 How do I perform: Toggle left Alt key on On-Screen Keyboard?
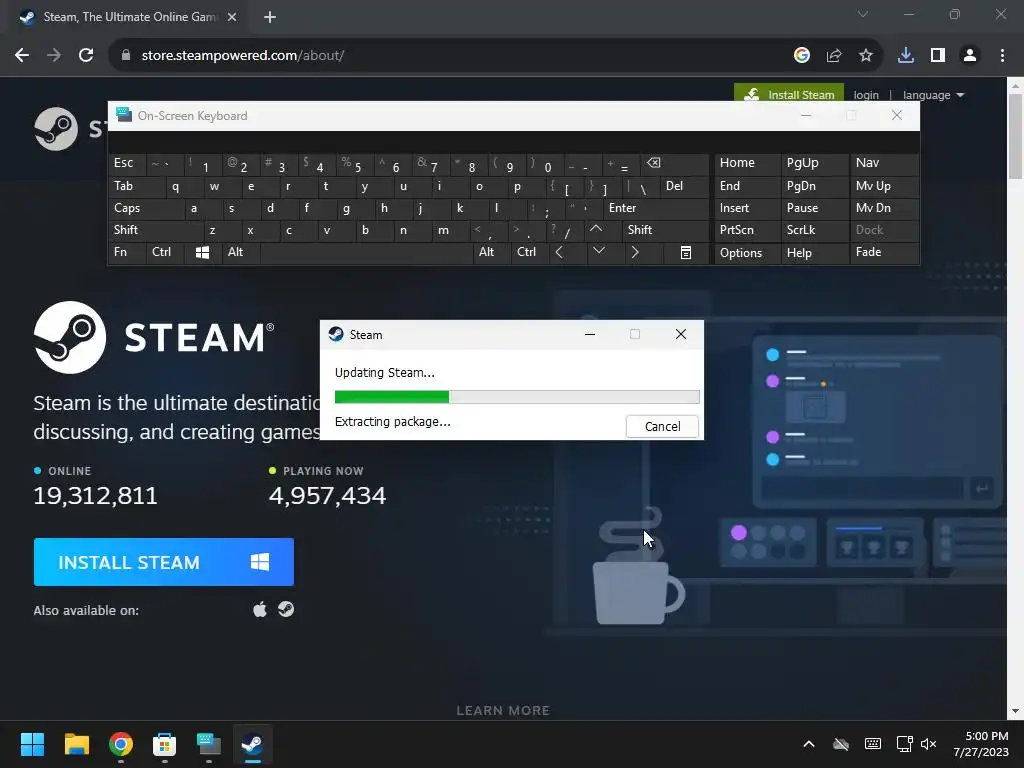pyautogui.click(x=241, y=252)
